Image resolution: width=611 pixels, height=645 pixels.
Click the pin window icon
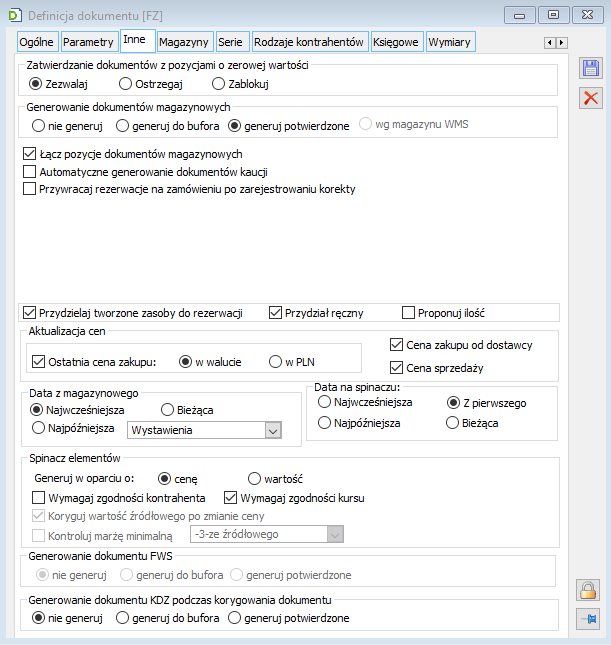pos(588,619)
